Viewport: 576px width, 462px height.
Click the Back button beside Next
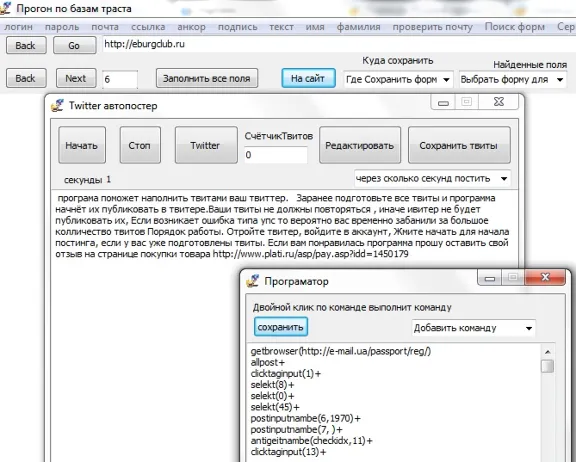tap(26, 78)
